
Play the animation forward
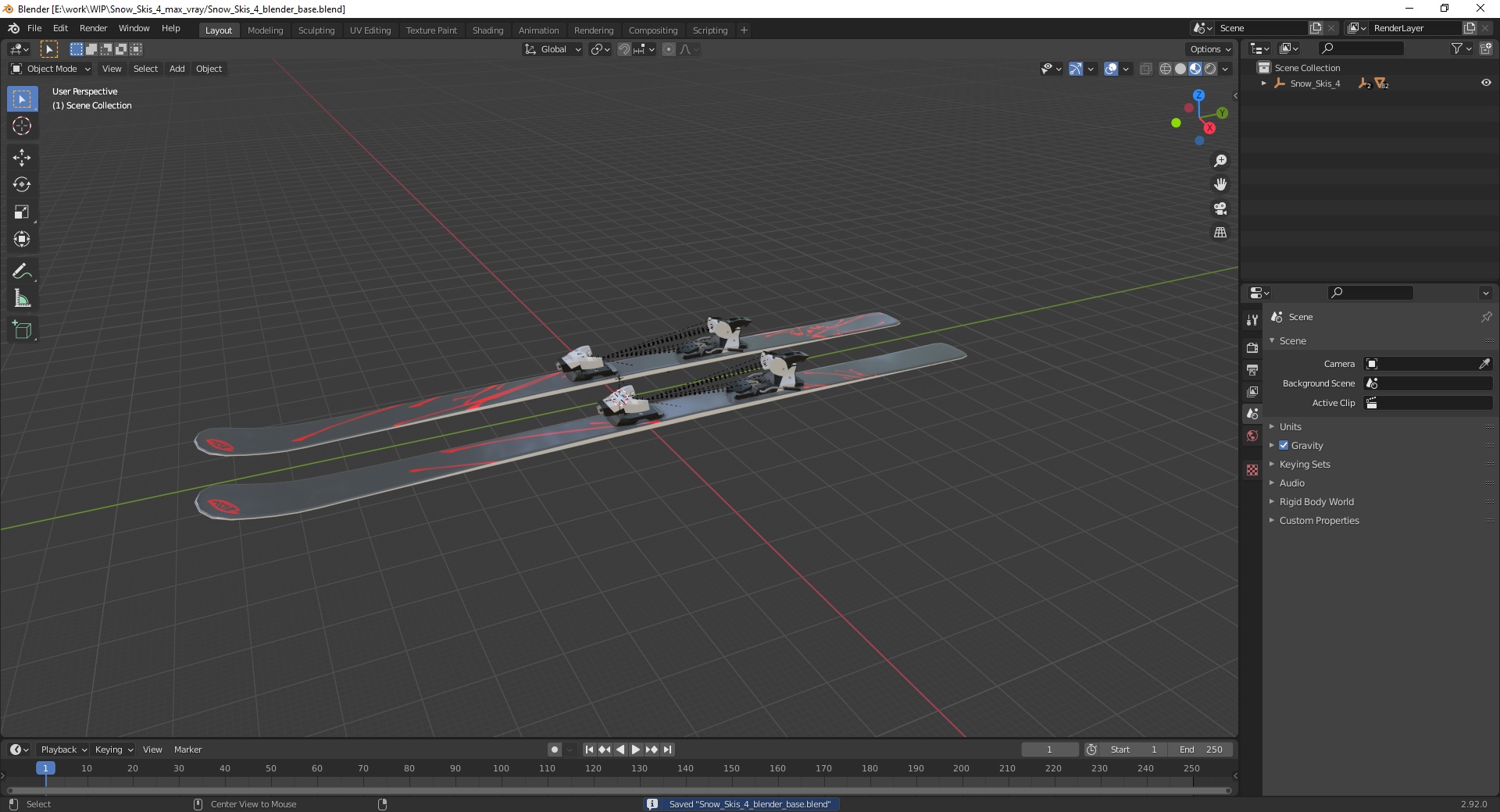(636, 750)
